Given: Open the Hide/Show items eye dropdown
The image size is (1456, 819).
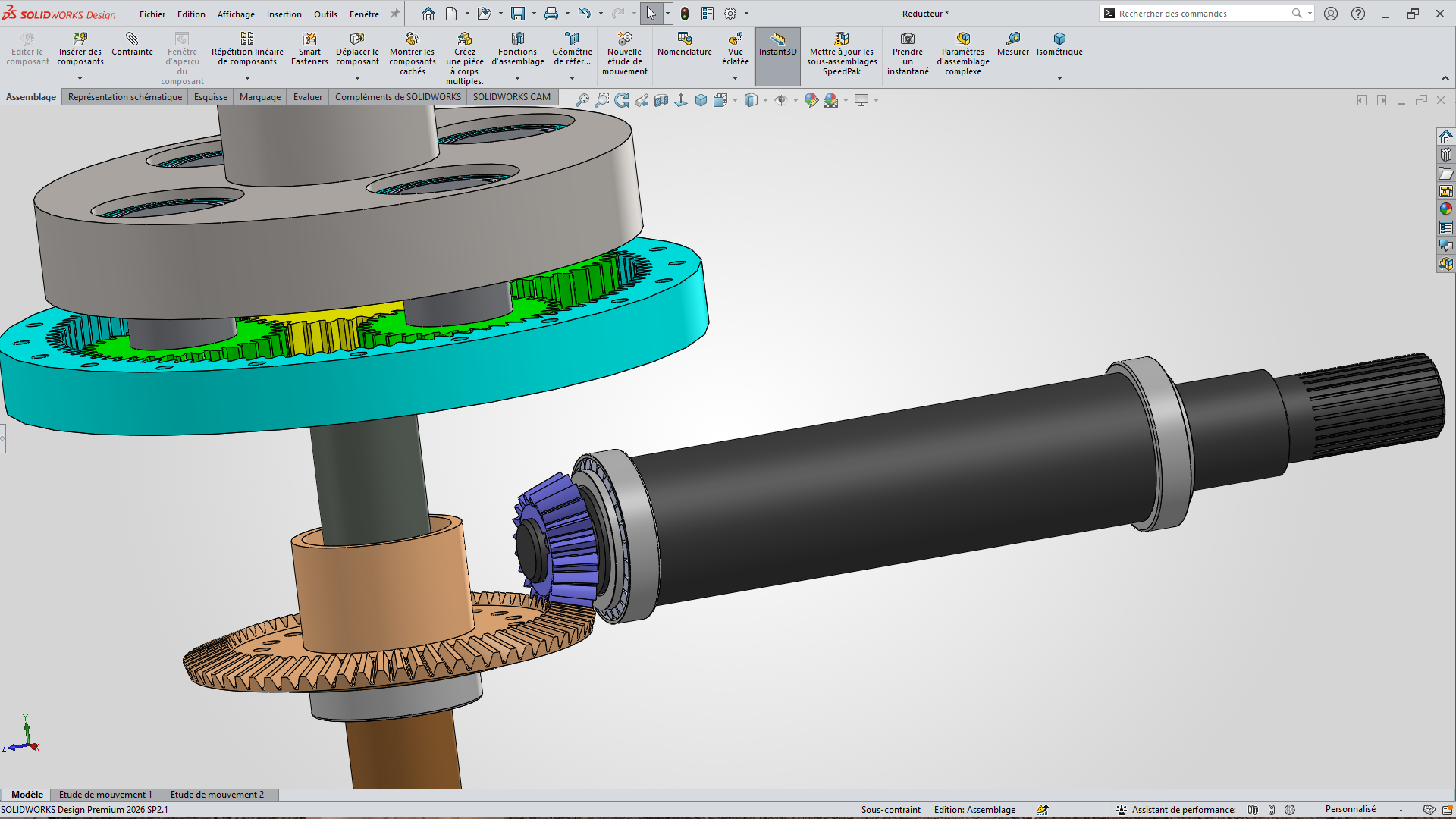Looking at the screenshot, I should (x=795, y=100).
